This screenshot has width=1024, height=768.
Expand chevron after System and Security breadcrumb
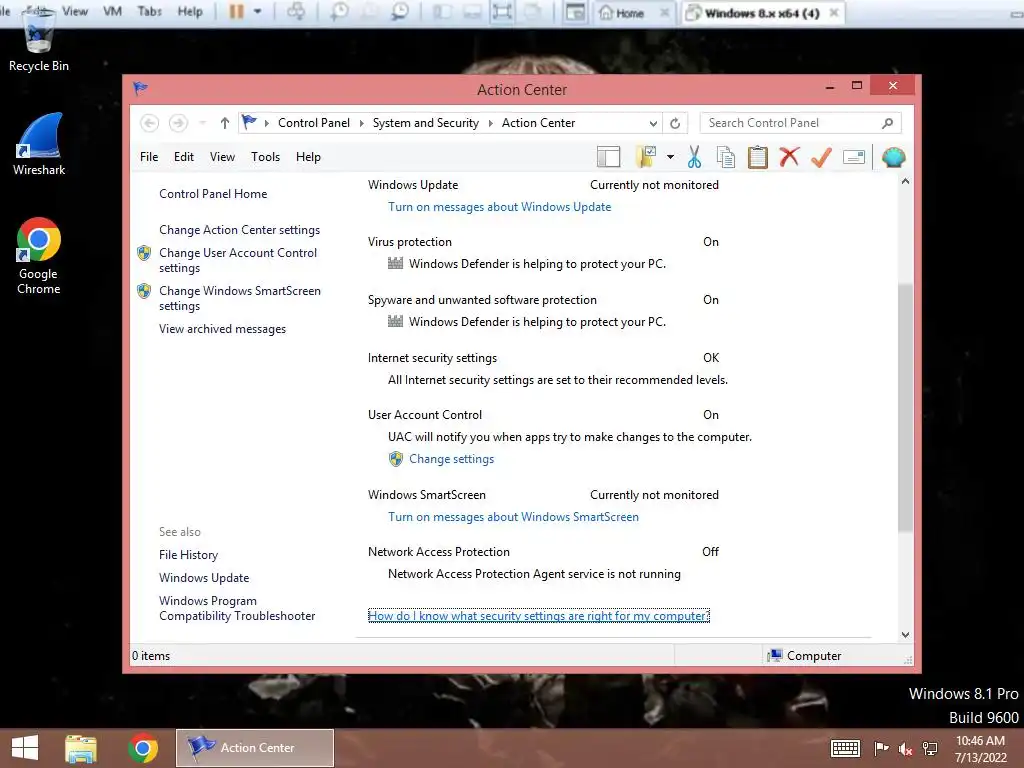490,123
